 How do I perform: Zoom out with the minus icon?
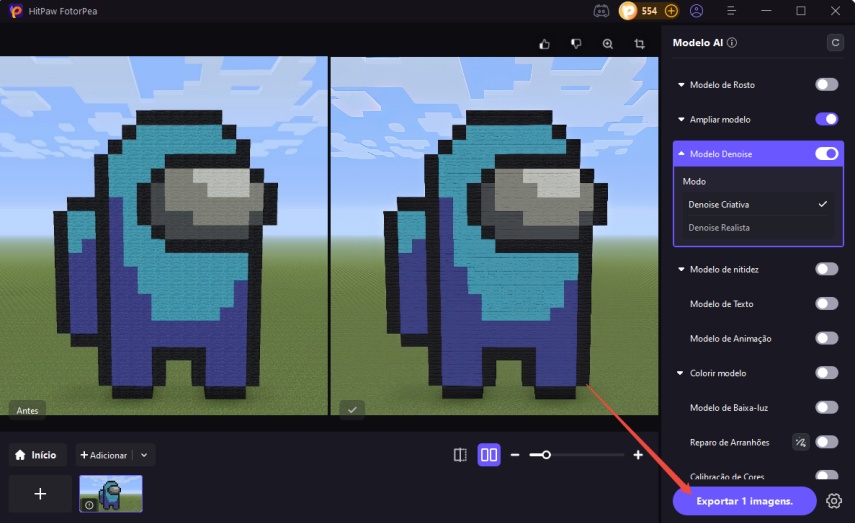click(x=515, y=455)
